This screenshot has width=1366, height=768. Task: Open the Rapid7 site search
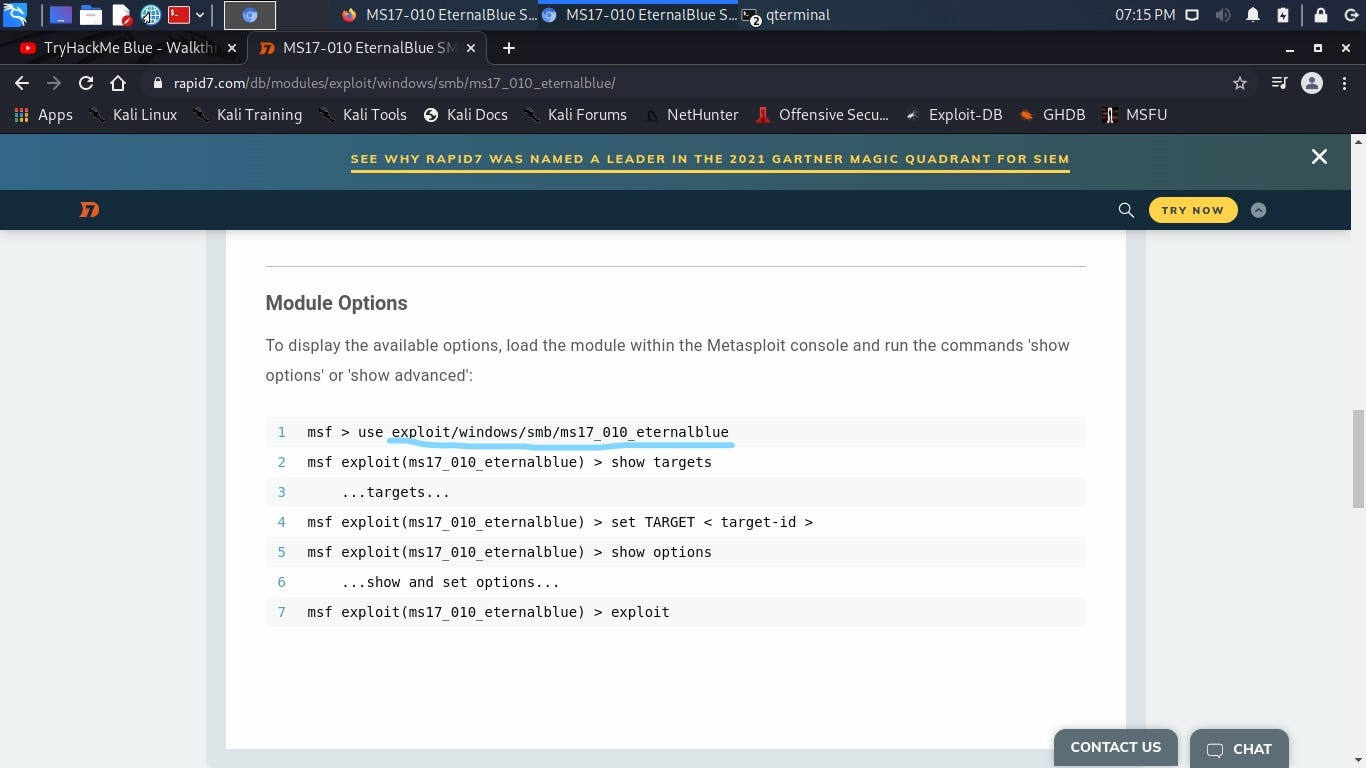[x=1126, y=210]
